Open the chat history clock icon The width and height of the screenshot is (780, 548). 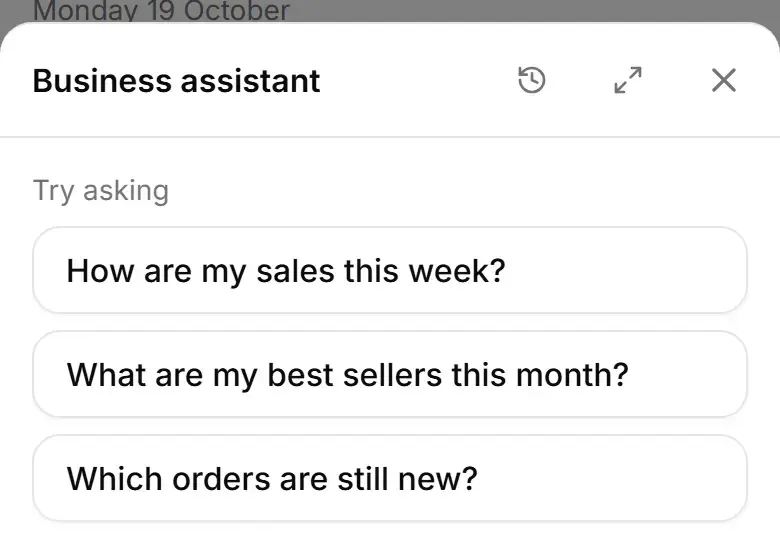(532, 80)
